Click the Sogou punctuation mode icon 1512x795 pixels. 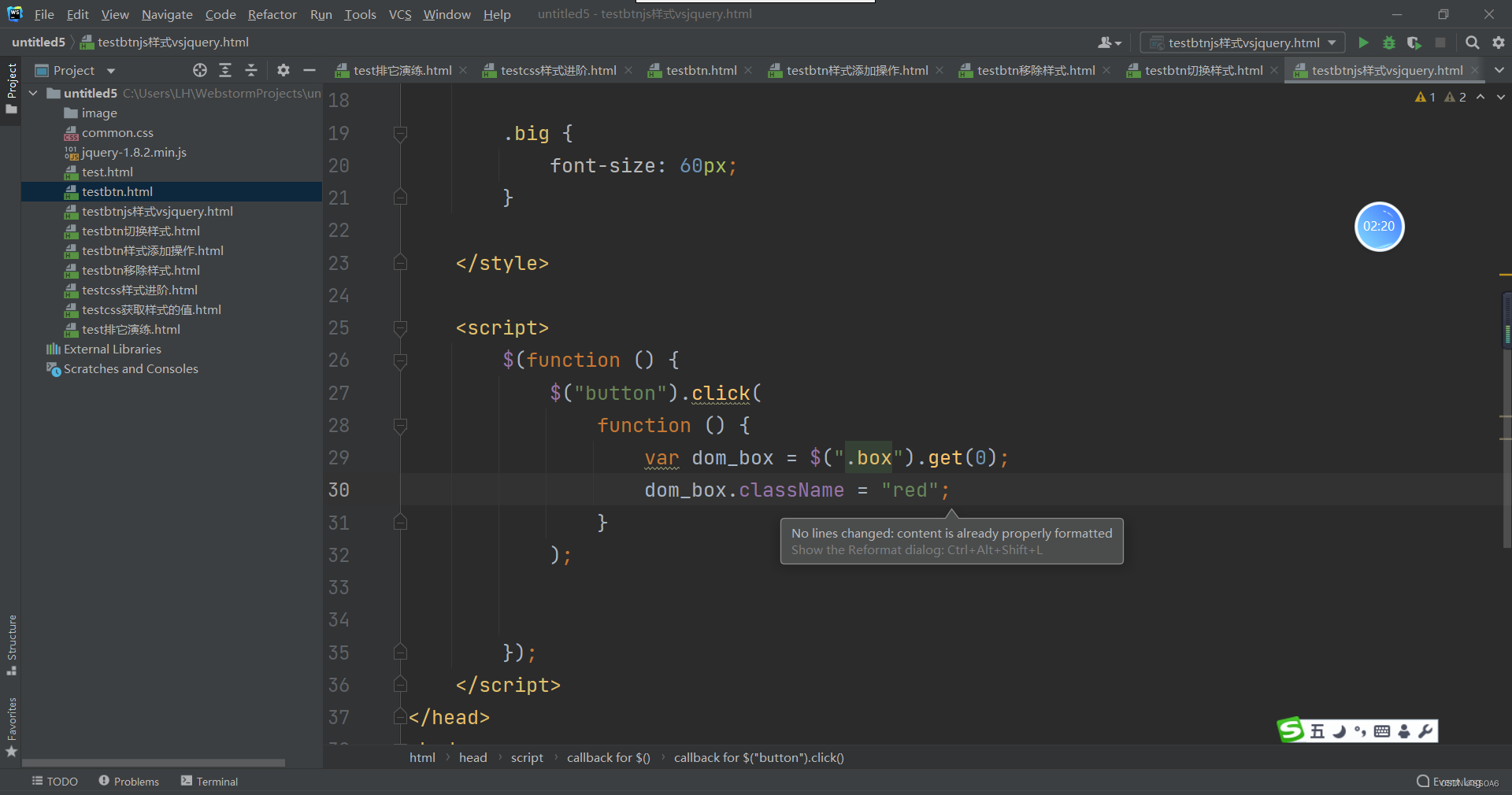coord(1360,731)
